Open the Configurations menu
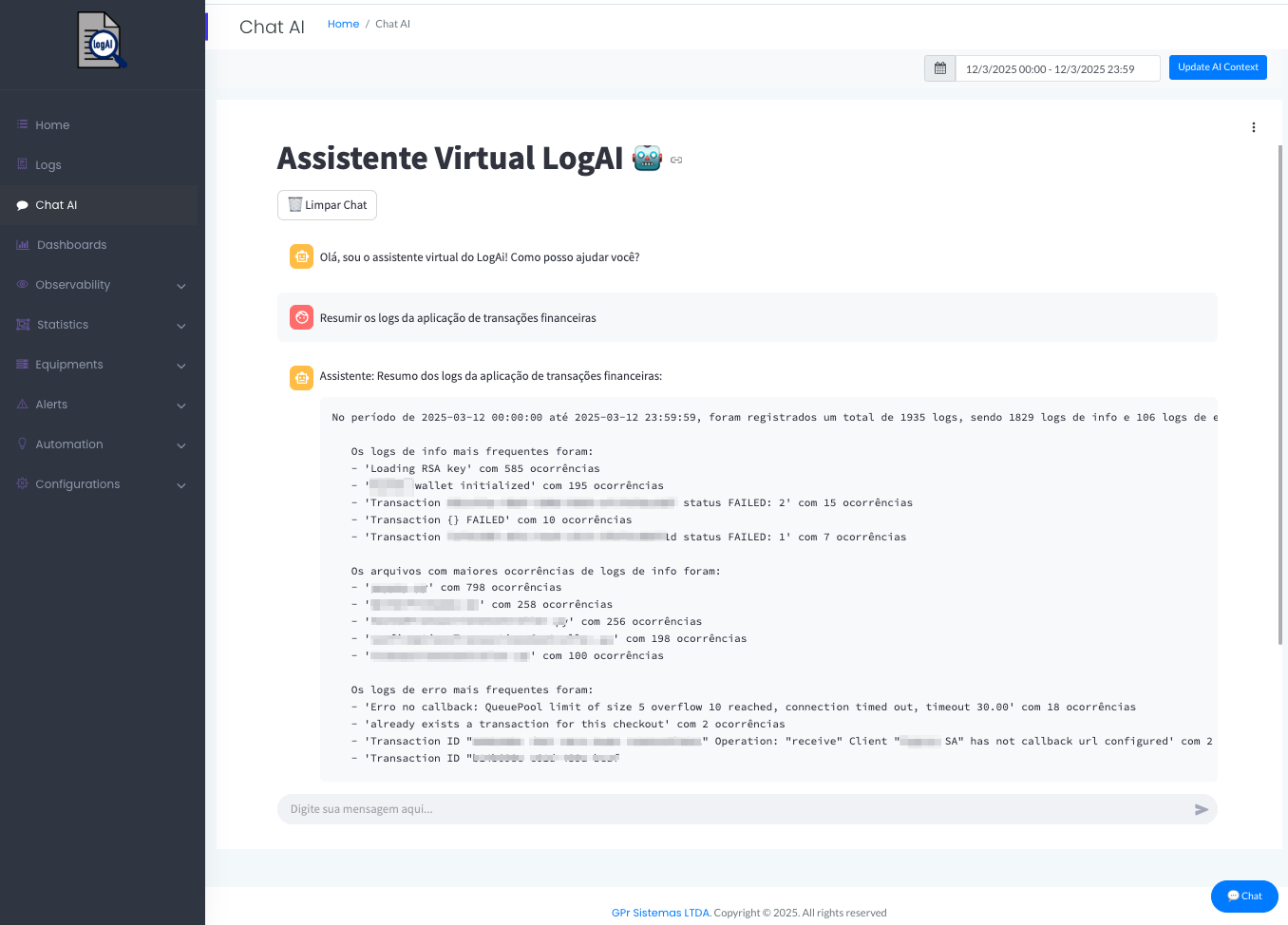The height and width of the screenshot is (925, 1288). point(180,485)
